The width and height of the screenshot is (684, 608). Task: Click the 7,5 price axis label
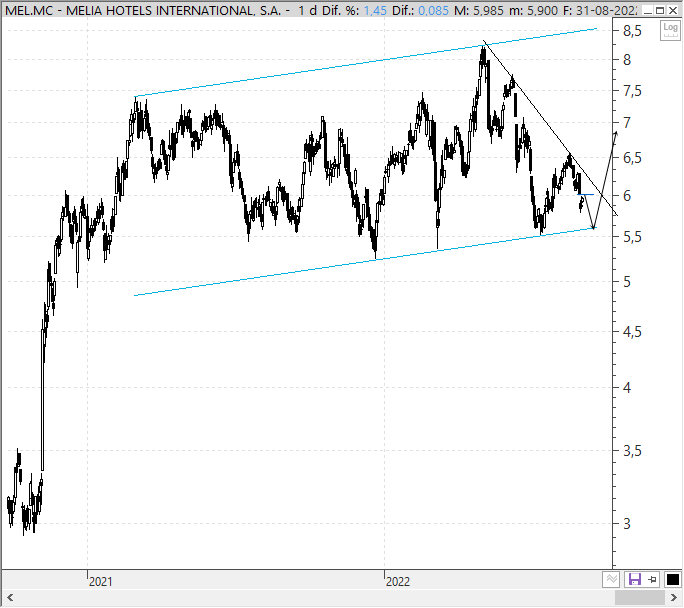[x=632, y=91]
